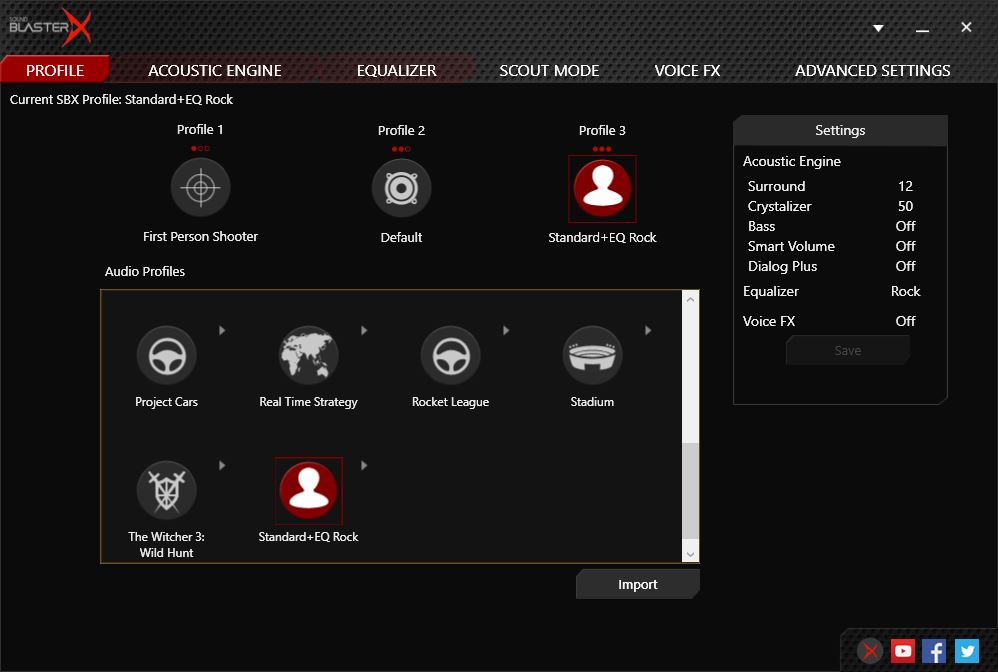Go to the Scout Mode tab

549,71
